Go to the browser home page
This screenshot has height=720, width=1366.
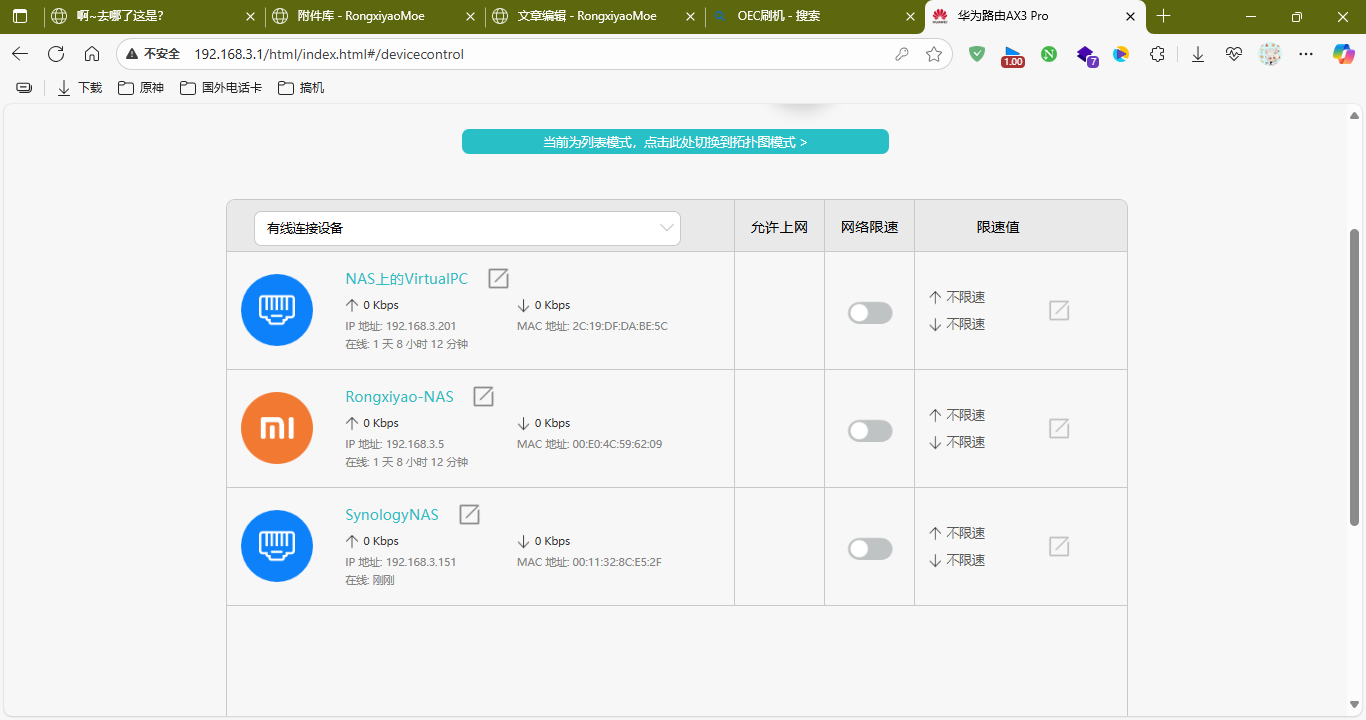[x=92, y=54]
